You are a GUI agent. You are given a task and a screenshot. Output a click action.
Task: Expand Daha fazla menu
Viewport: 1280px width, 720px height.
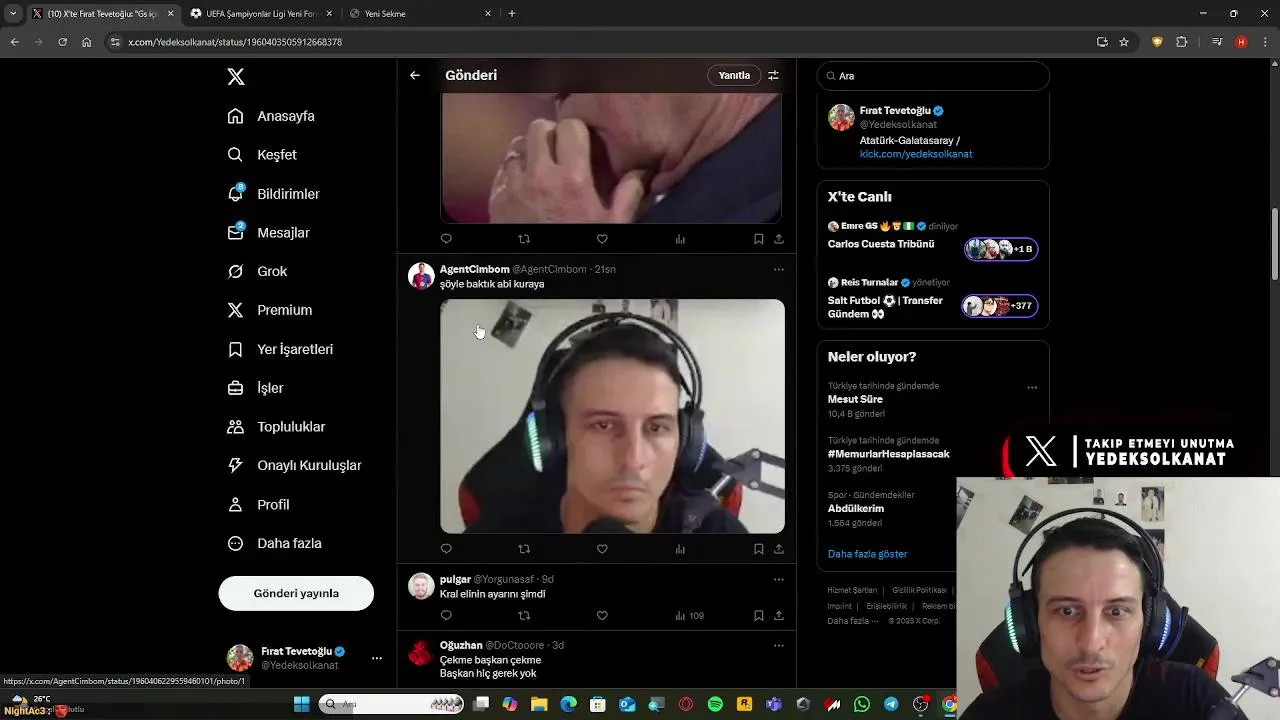point(274,544)
